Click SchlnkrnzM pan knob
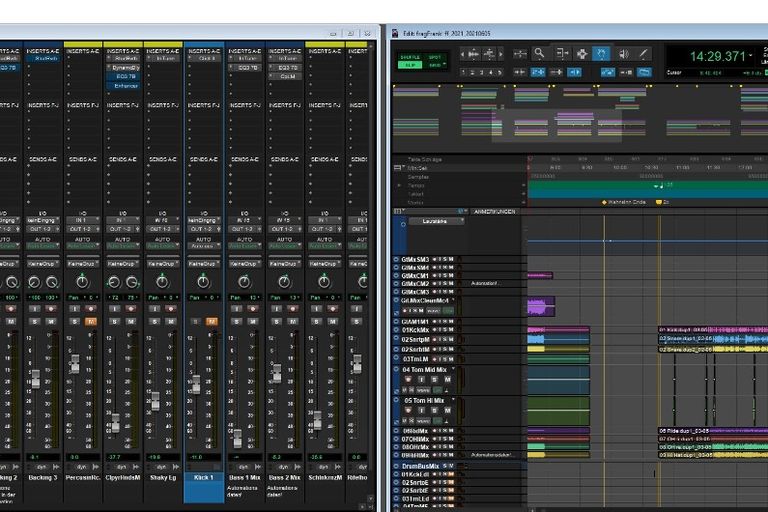The height and width of the screenshot is (512, 768). (x=324, y=281)
